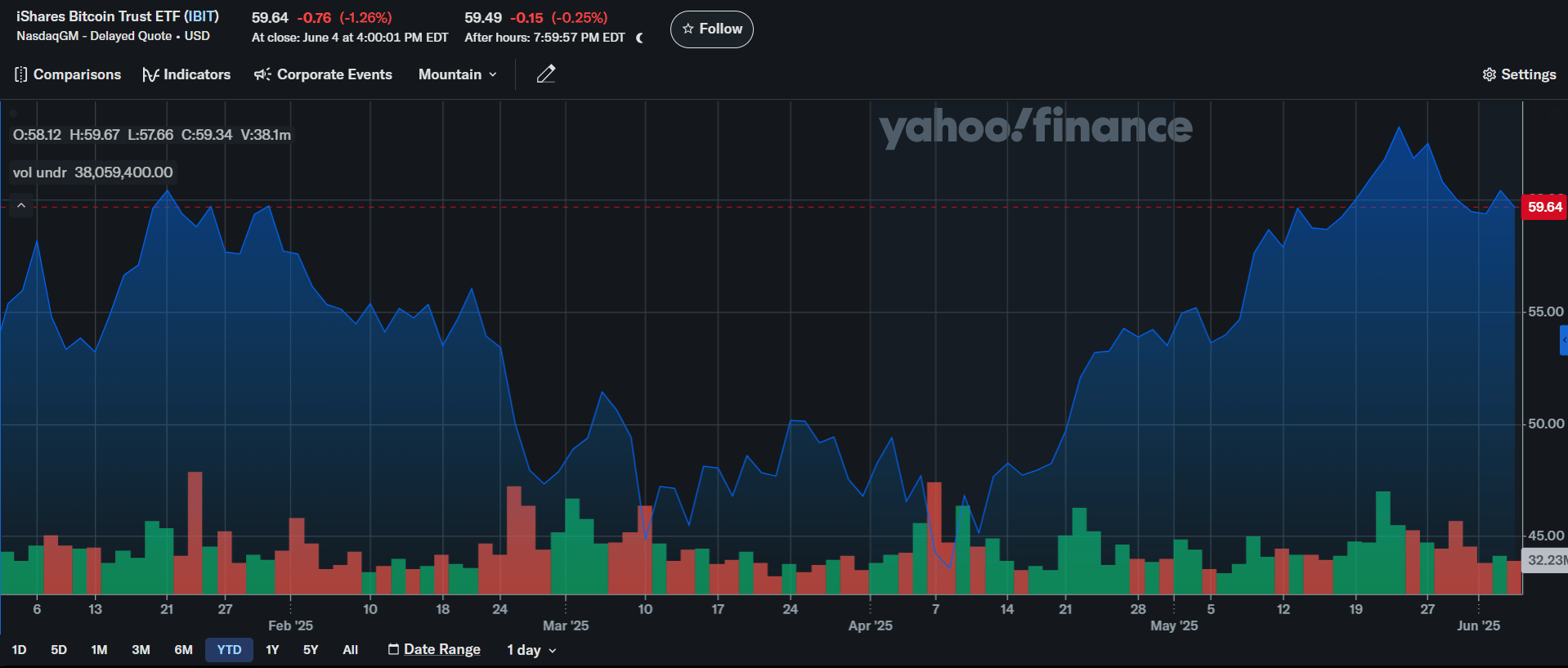Screen dimensions: 1568x668
Task: Show Corporate Events options
Action: point(323,74)
